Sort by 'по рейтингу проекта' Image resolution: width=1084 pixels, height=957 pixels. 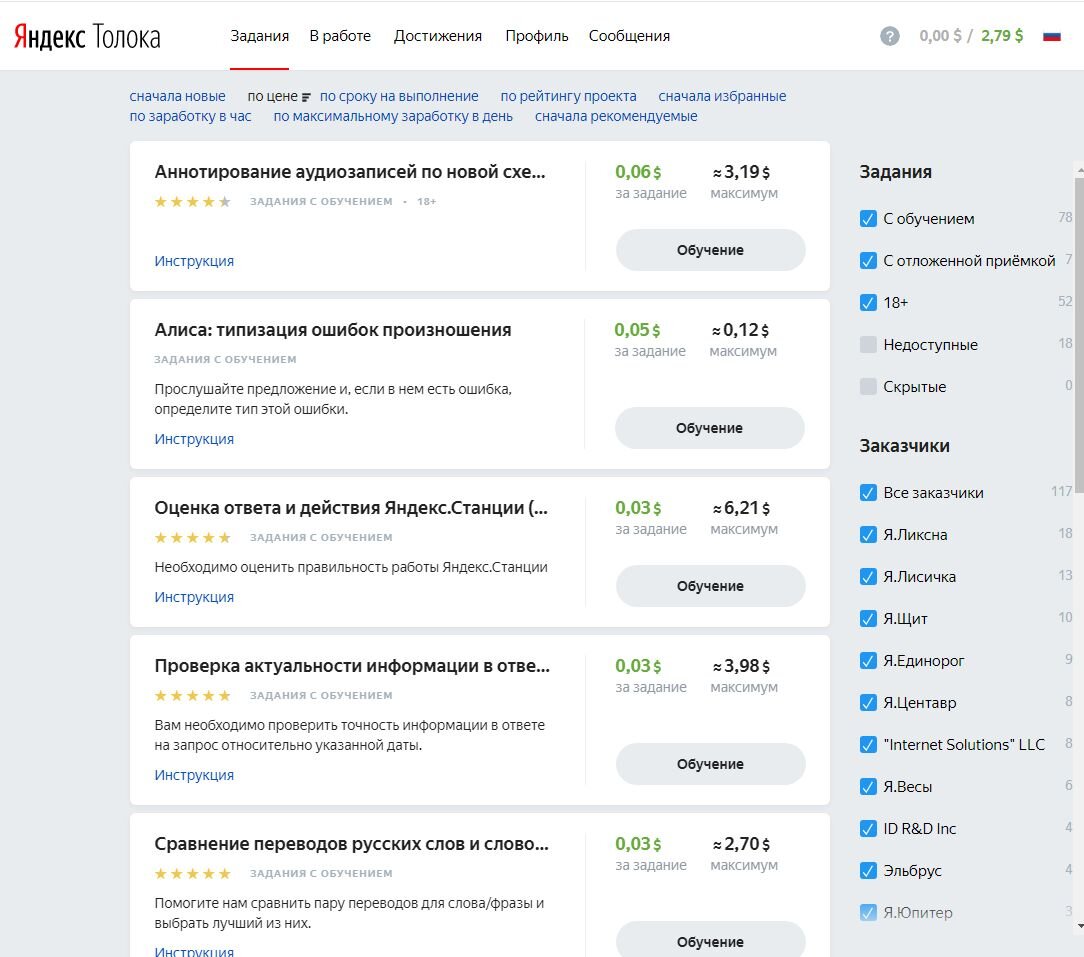click(x=568, y=96)
